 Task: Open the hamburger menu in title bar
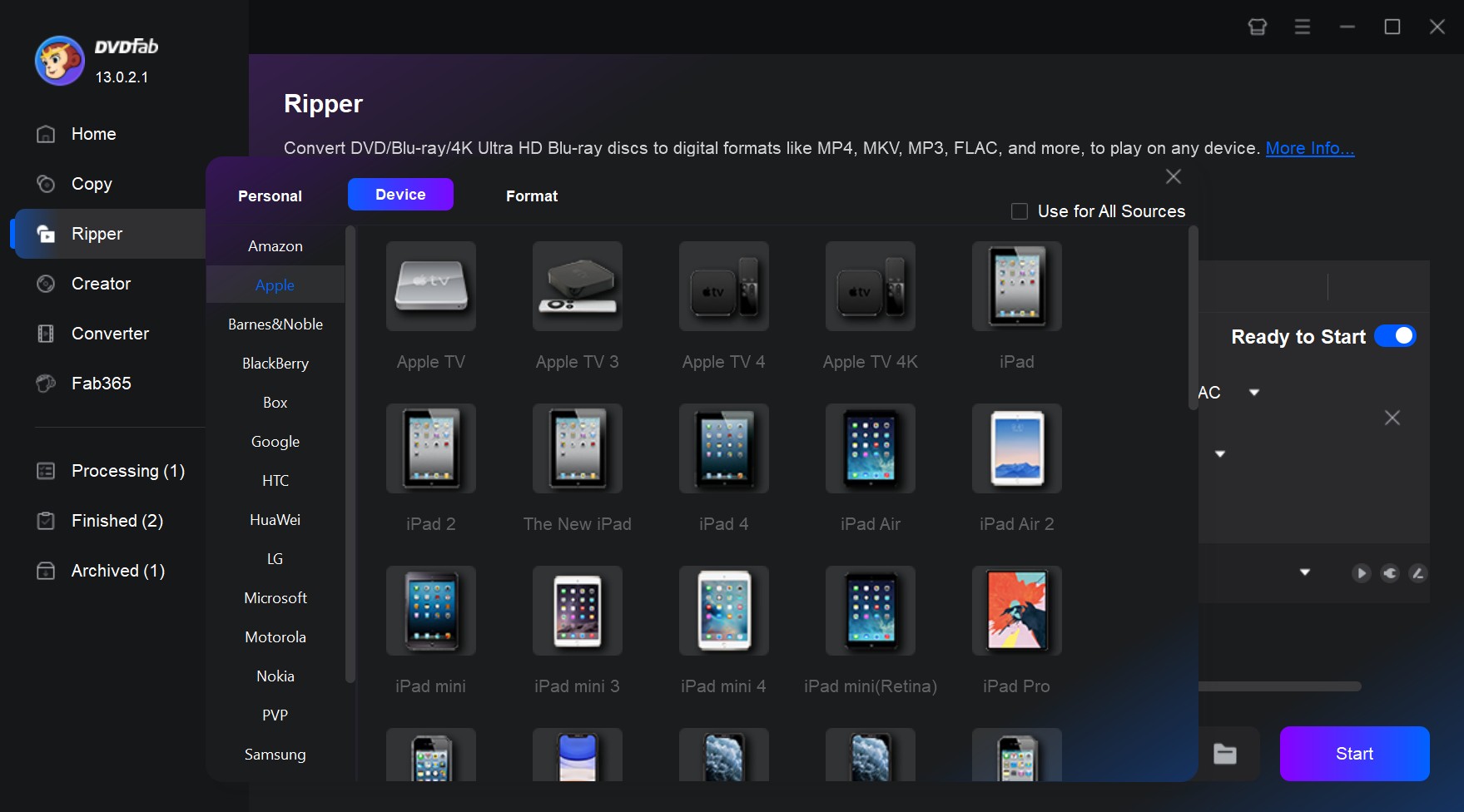[x=1303, y=27]
